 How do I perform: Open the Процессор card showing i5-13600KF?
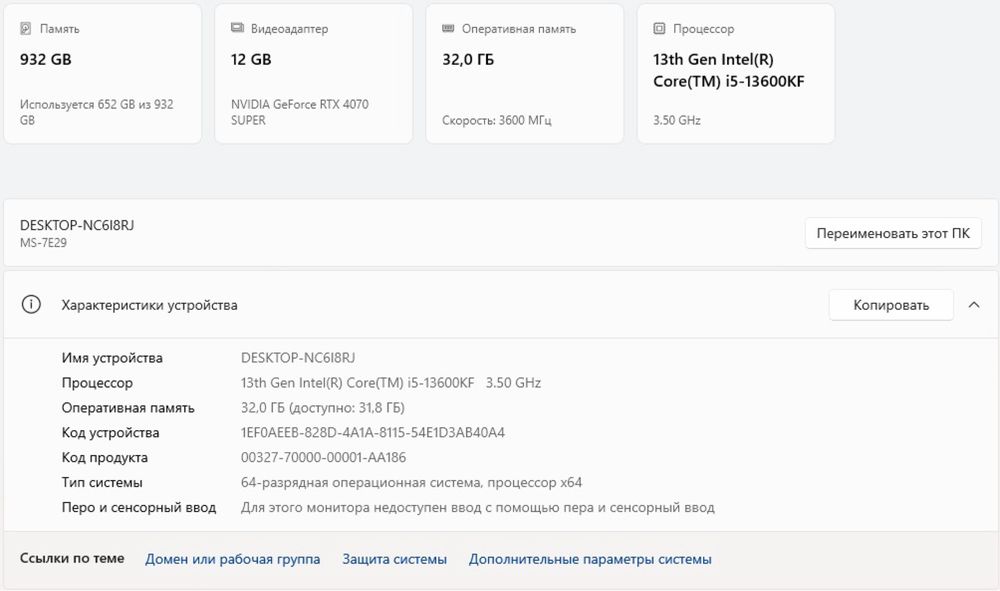pyautogui.click(x=736, y=73)
